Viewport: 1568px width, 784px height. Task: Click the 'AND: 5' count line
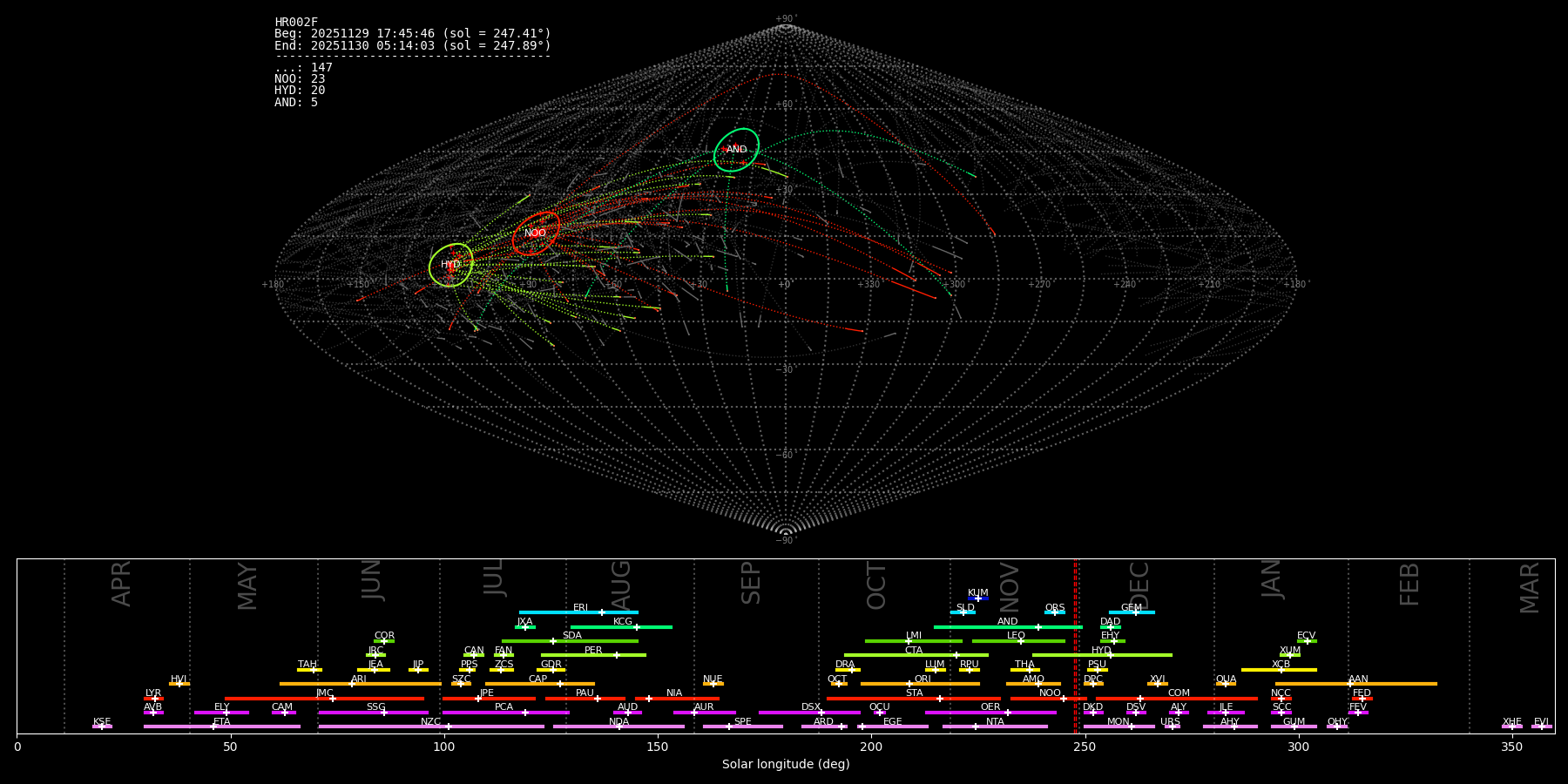(296, 103)
